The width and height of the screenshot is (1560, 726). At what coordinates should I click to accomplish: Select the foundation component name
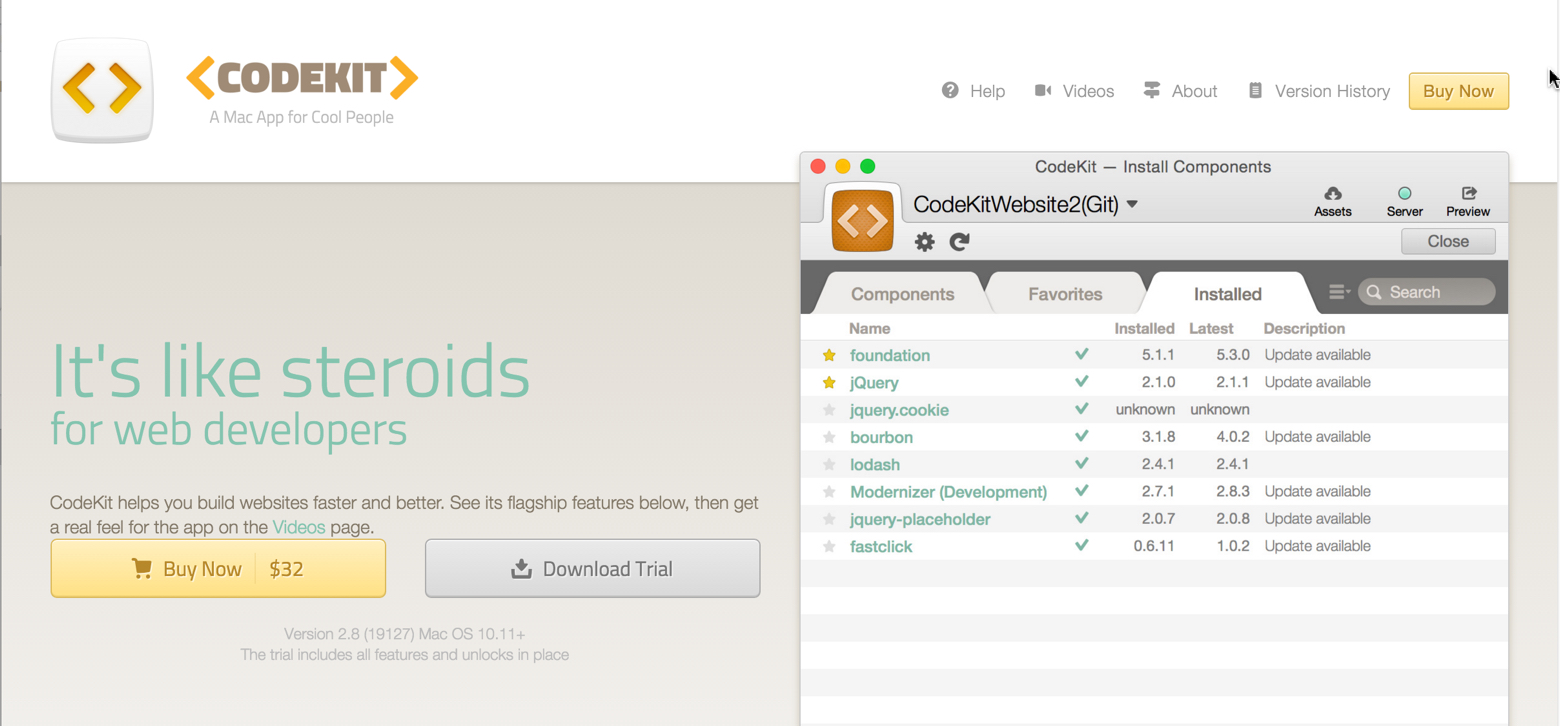(x=890, y=355)
